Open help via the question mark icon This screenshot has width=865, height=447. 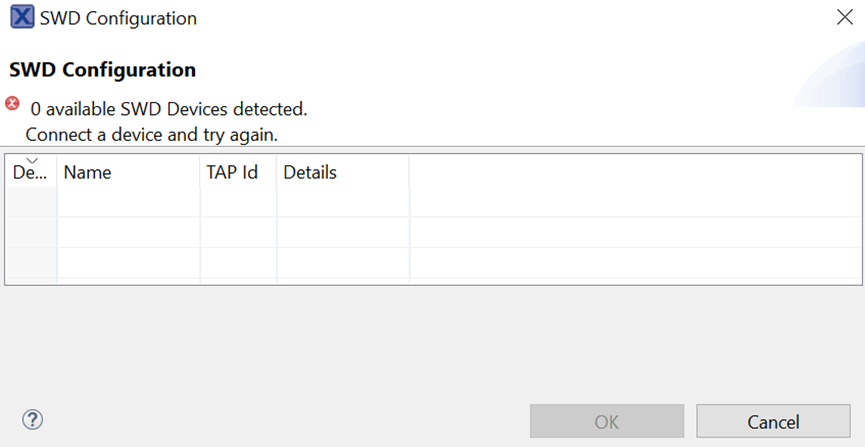pos(32,420)
